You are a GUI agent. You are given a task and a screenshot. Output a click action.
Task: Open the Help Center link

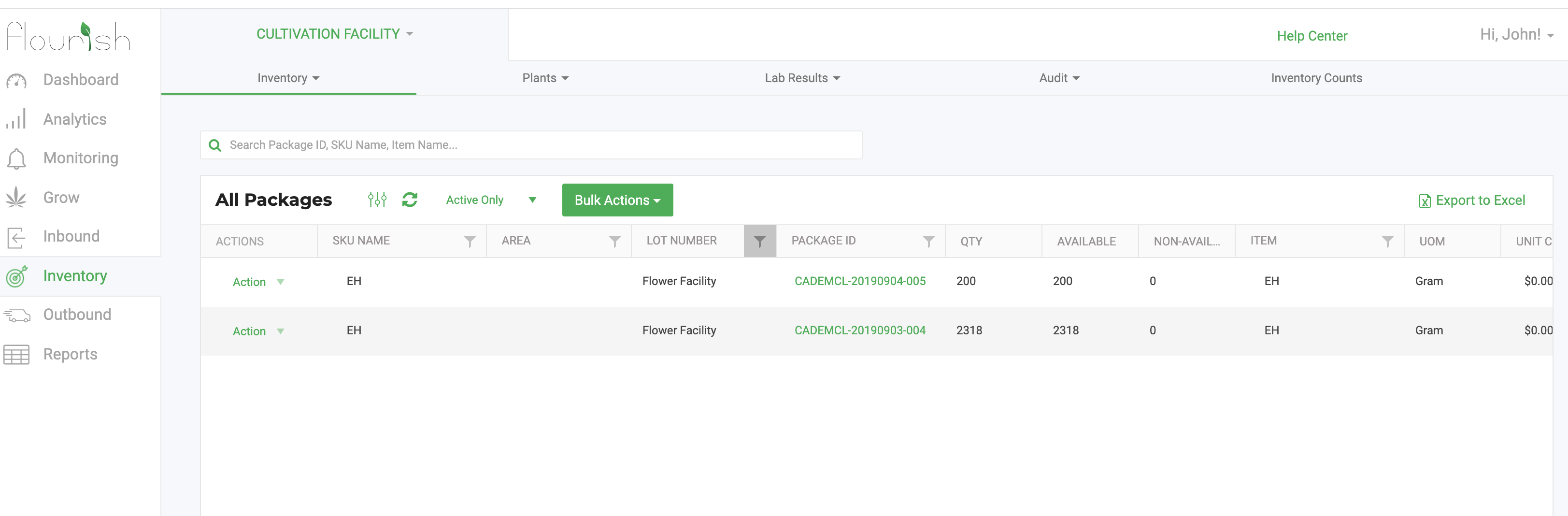[x=1312, y=36]
